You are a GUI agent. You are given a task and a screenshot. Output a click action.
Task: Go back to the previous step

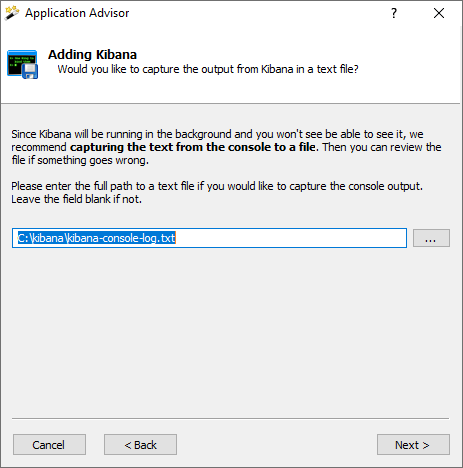point(140,444)
